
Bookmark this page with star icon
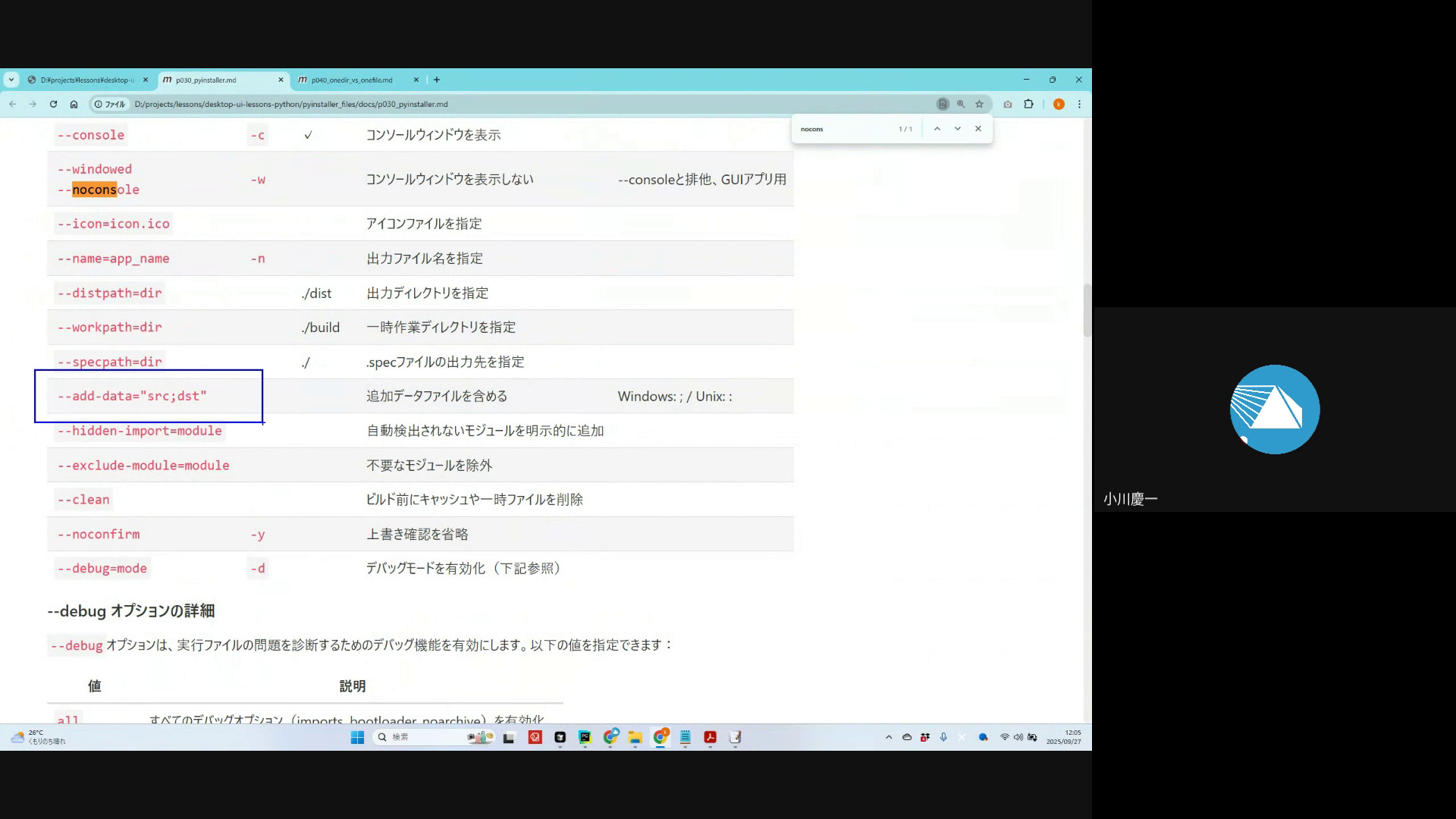(x=979, y=104)
